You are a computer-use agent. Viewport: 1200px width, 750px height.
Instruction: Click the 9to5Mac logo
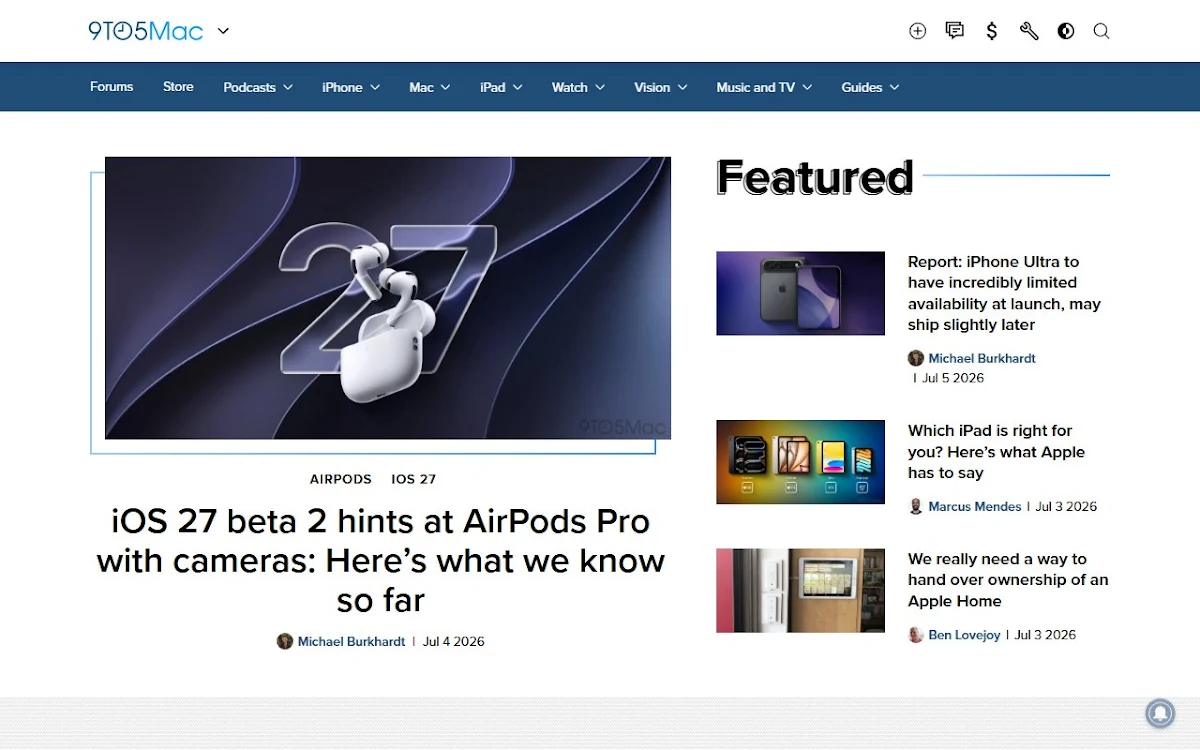click(x=146, y=31)
